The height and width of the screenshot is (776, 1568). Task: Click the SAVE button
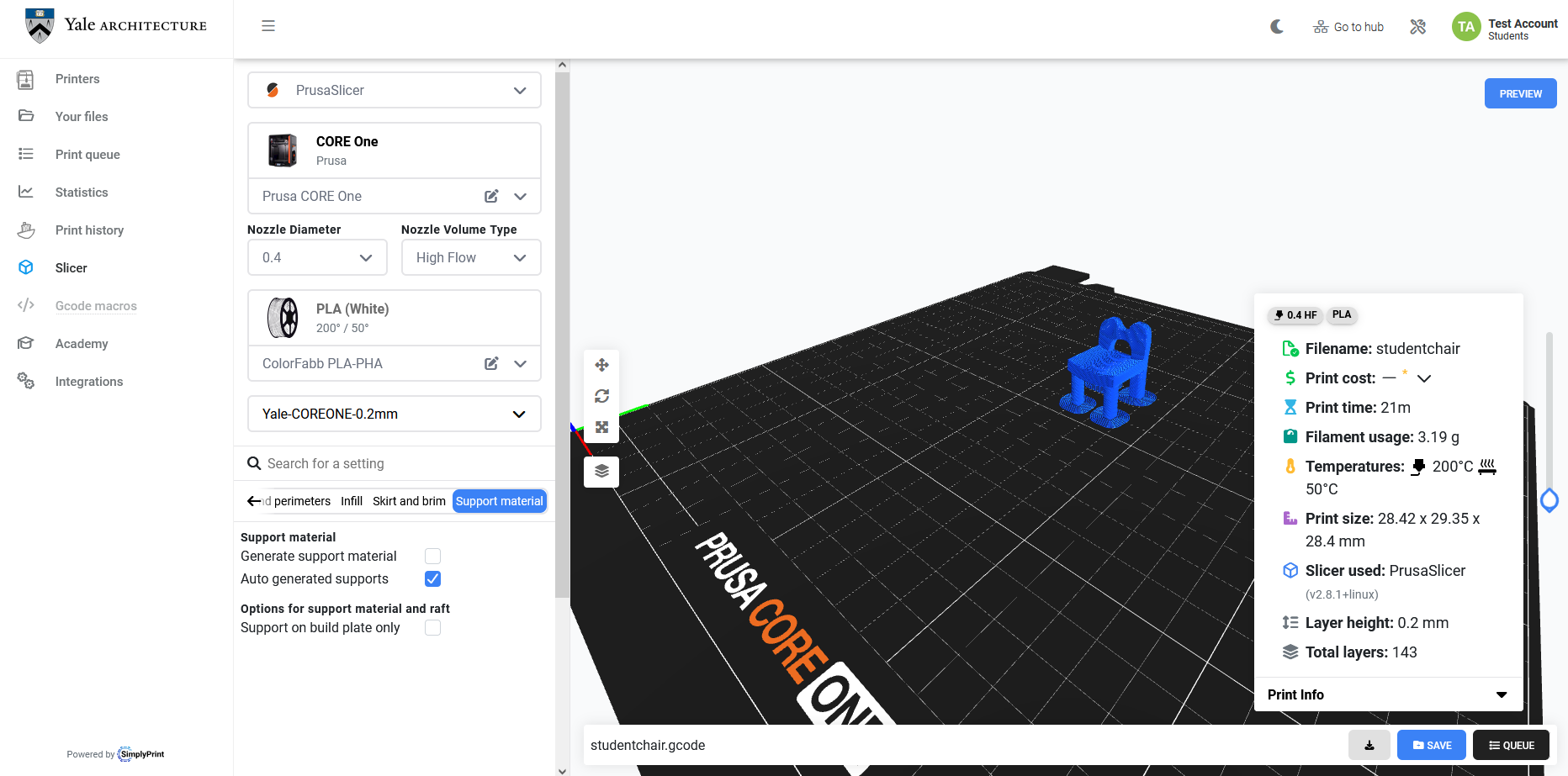click(x=1432, y=745)
